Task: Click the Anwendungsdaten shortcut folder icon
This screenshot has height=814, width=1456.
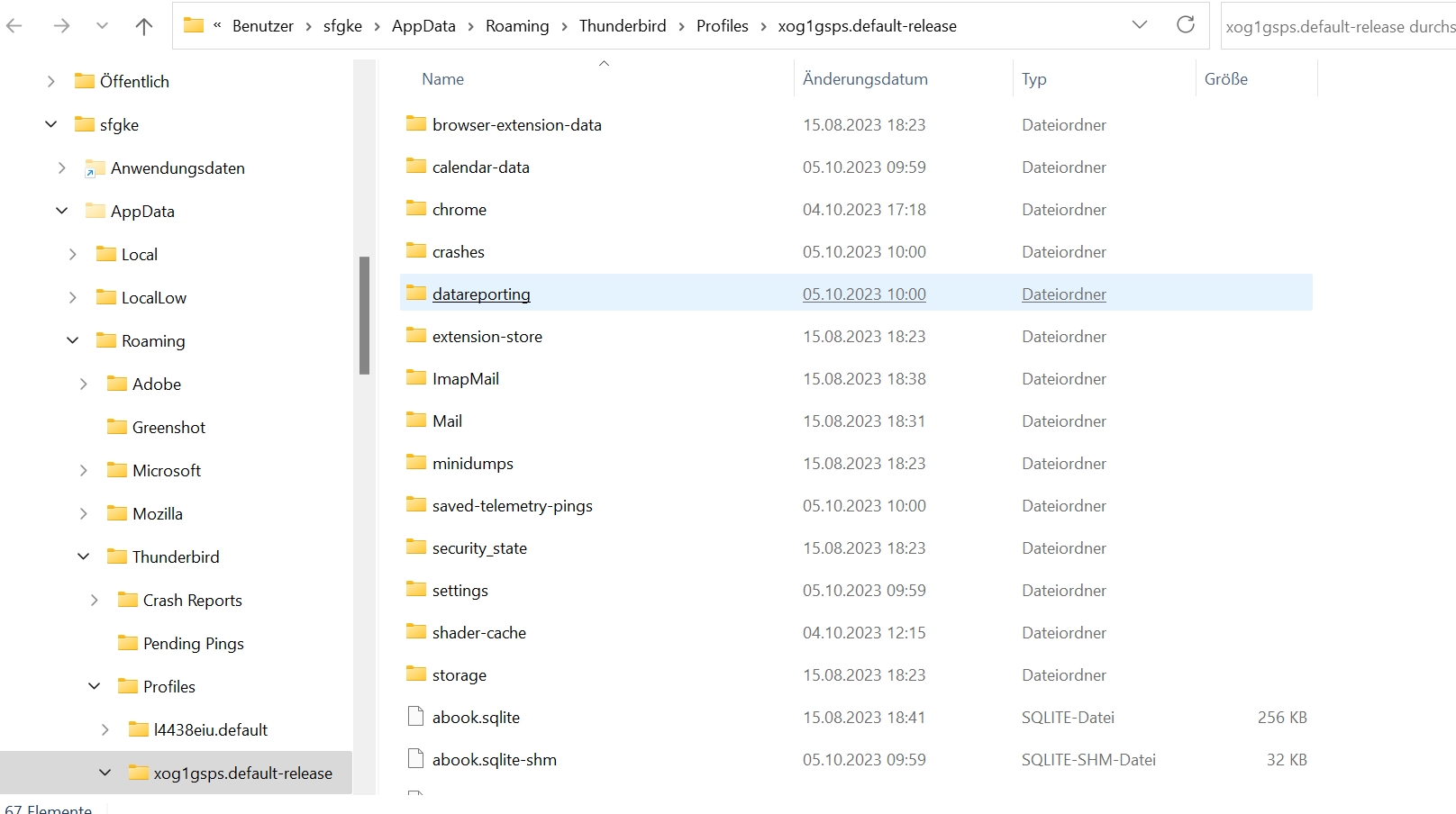Action: click(x=95, y=167)
